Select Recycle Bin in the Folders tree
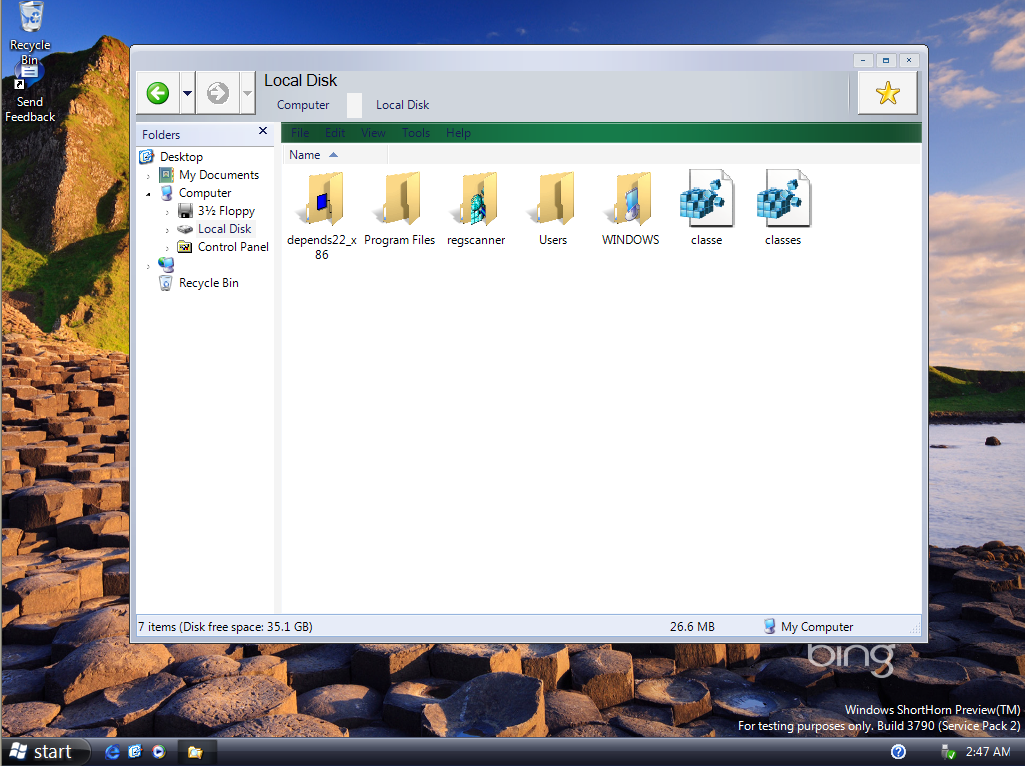 click(209, 282)
